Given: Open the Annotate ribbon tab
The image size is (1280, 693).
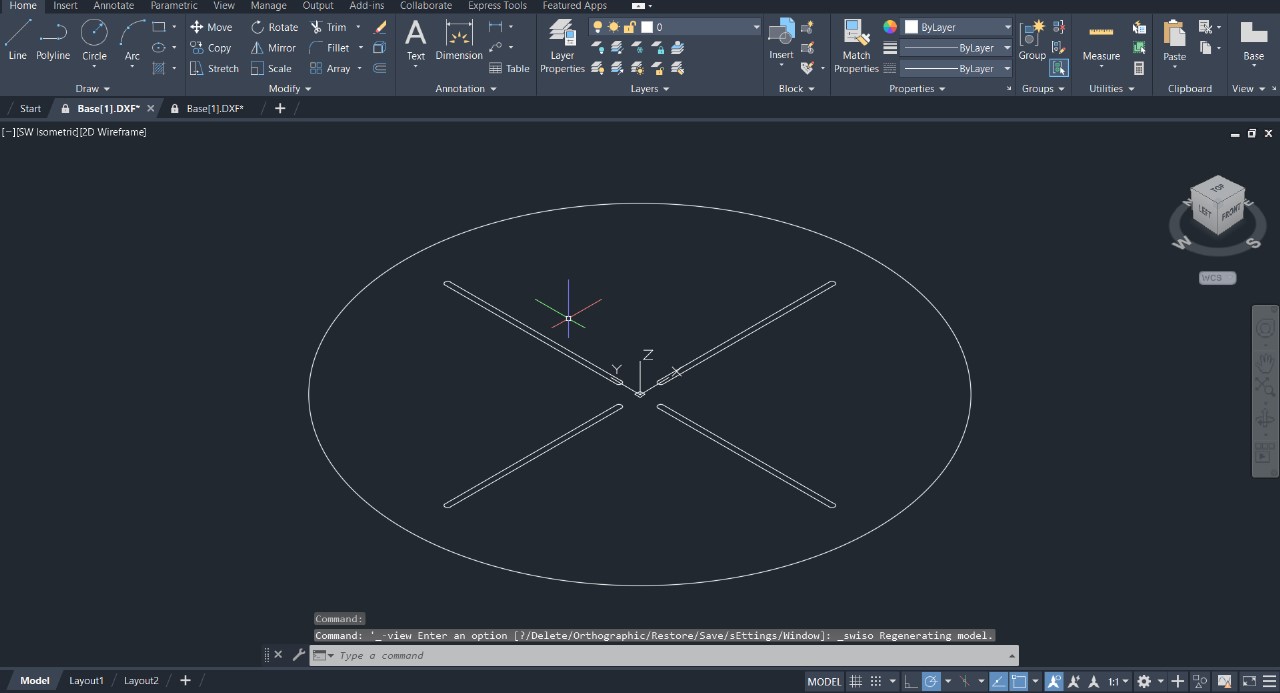Looking at the screenshot, I should pyautogui.click(x=113, y=6).
